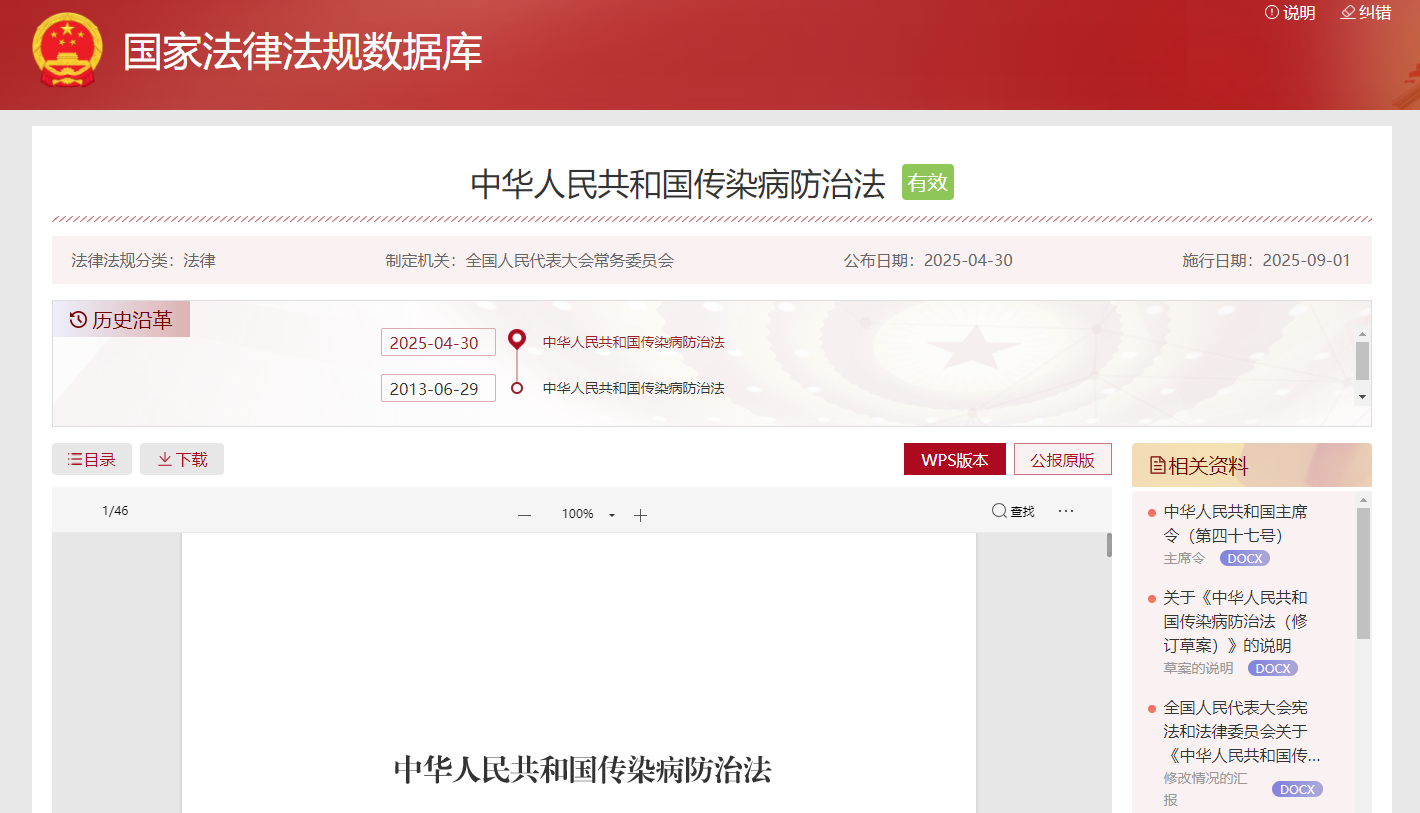Open 中华人民共和国主席令（第四十七号） document
Screen dimensions: 1420x813
tap(1235, 523)
